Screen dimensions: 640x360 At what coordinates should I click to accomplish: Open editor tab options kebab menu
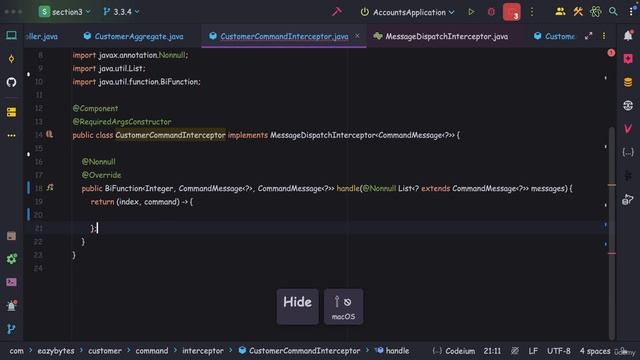coord(604,36)
